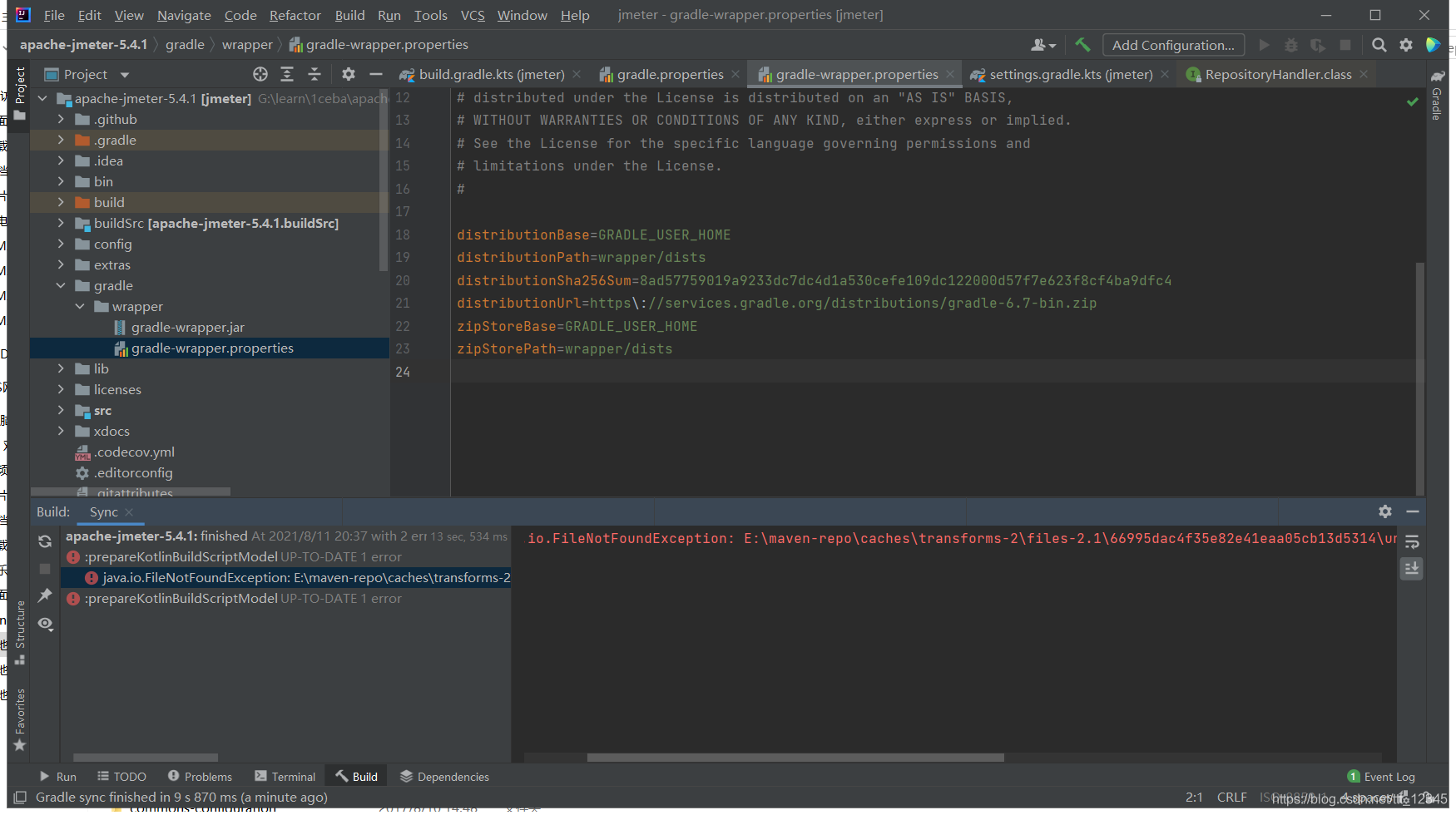Open the Event Log
1456x815 pixels.
click(1381, 777)
